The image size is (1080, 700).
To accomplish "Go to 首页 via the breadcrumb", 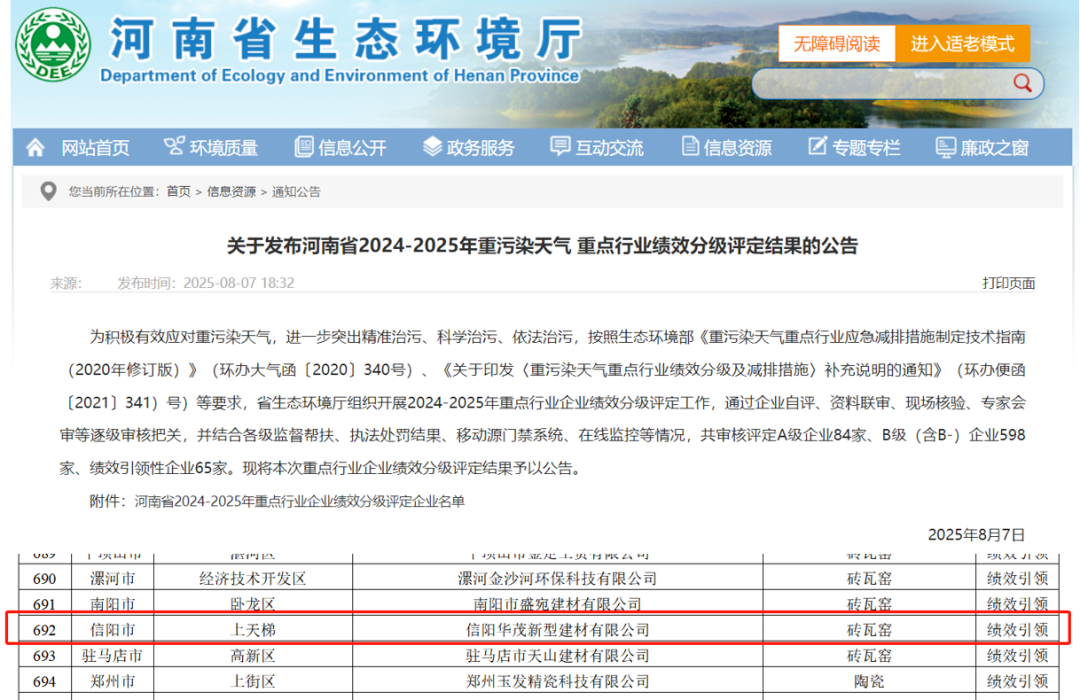I will 177,192.
